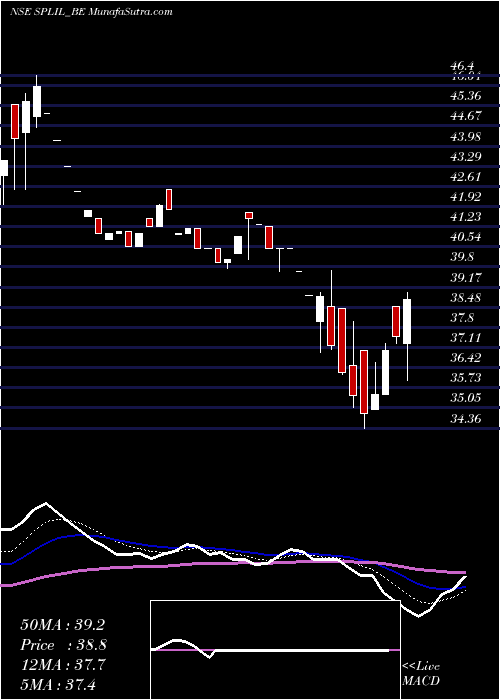
Task: Click the 41.23 price axis label
Action: (466, 217)
